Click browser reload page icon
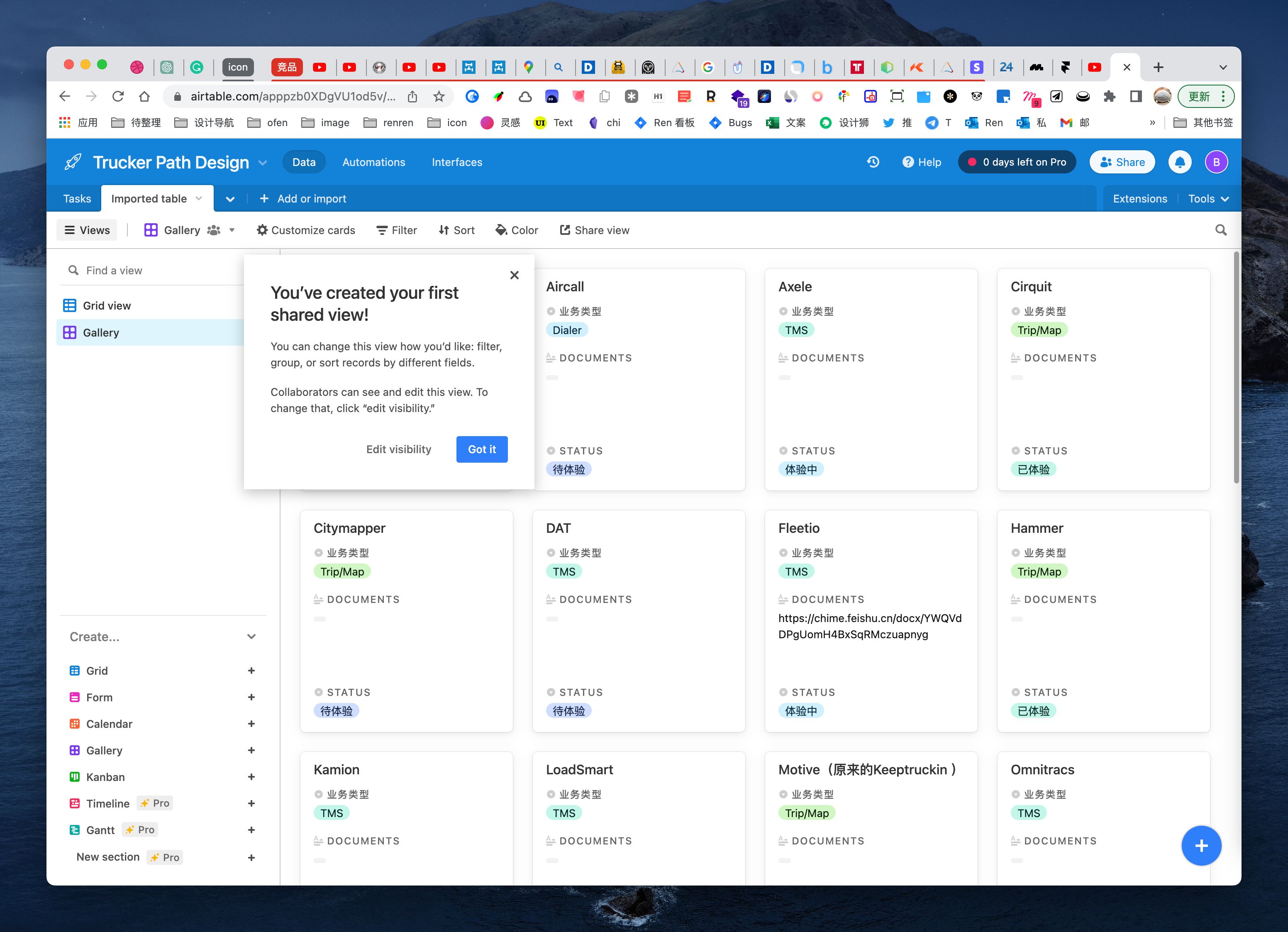 pos(117,97)
